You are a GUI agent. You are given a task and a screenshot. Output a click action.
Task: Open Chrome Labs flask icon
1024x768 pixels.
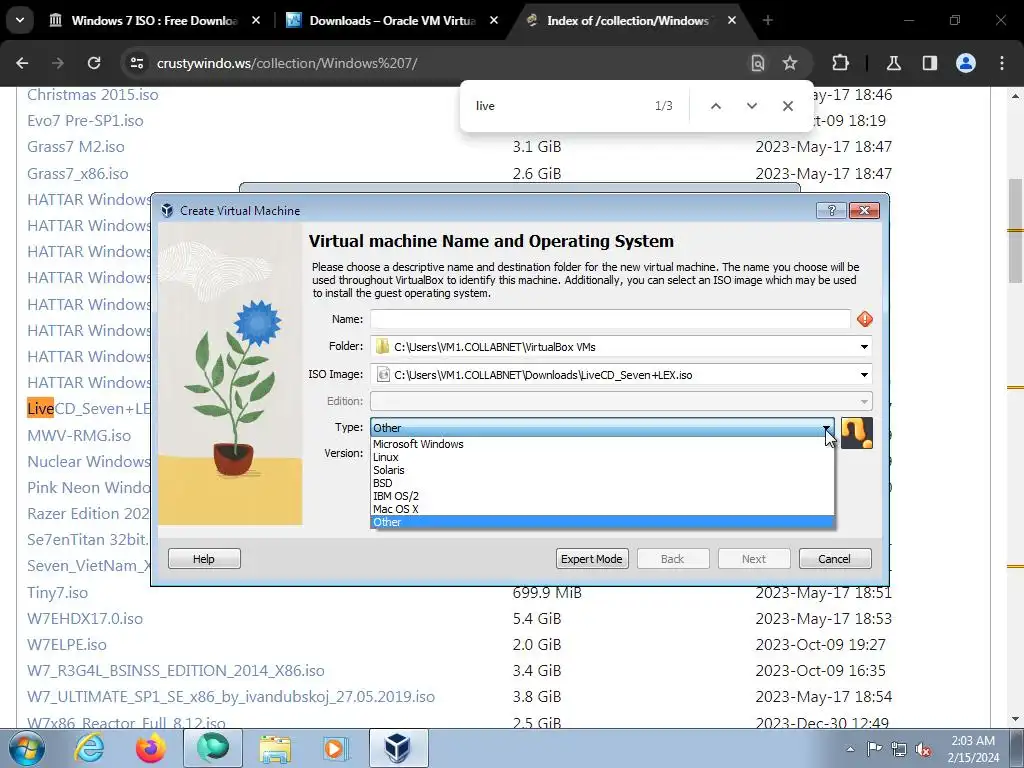point(893,63)
